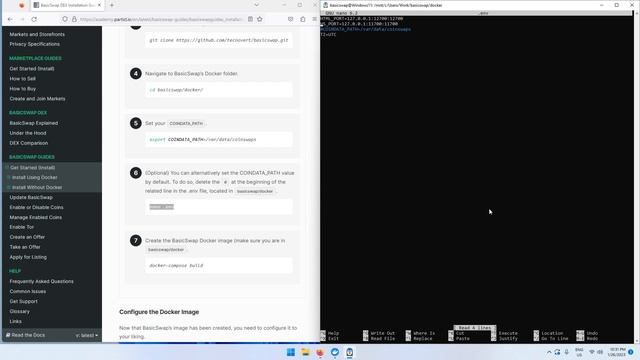This screenshot has height=360, width=640.
Task: Open the Pocket save icon in the browser toolbar
Action: (290, 19)
